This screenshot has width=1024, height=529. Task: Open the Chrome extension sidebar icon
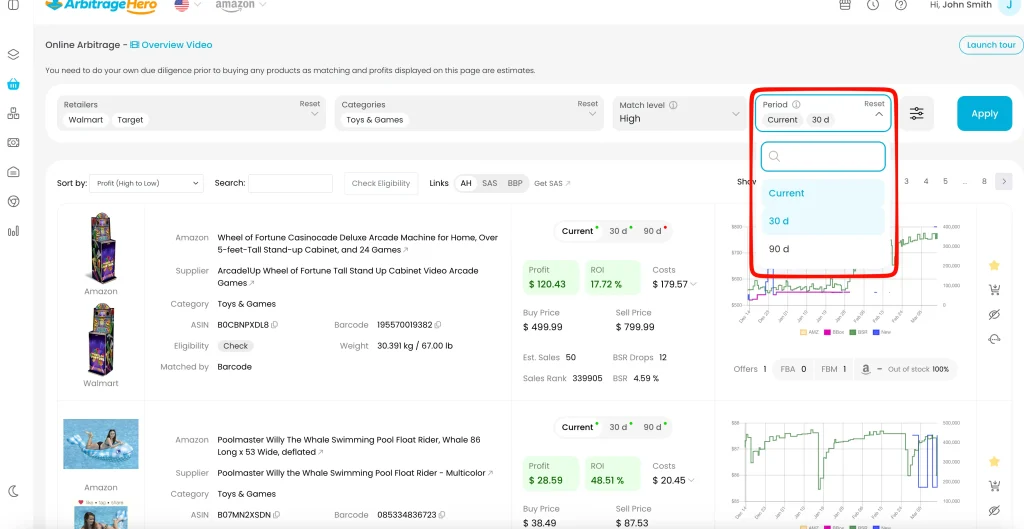pos(13,201)
